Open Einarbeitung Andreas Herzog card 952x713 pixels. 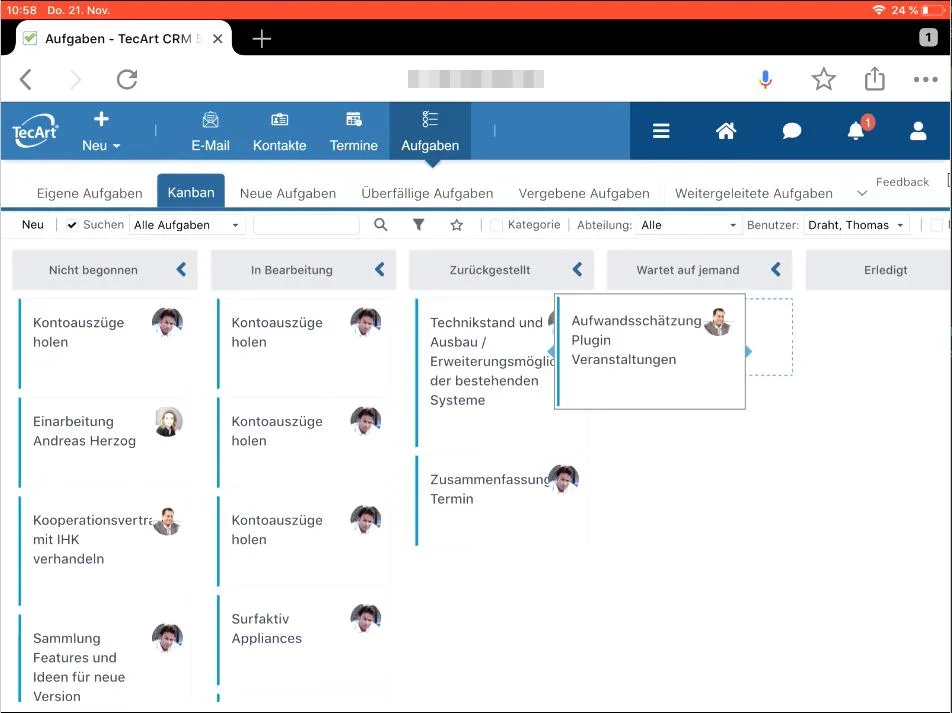pyautogui.click(x=104, y=442)
